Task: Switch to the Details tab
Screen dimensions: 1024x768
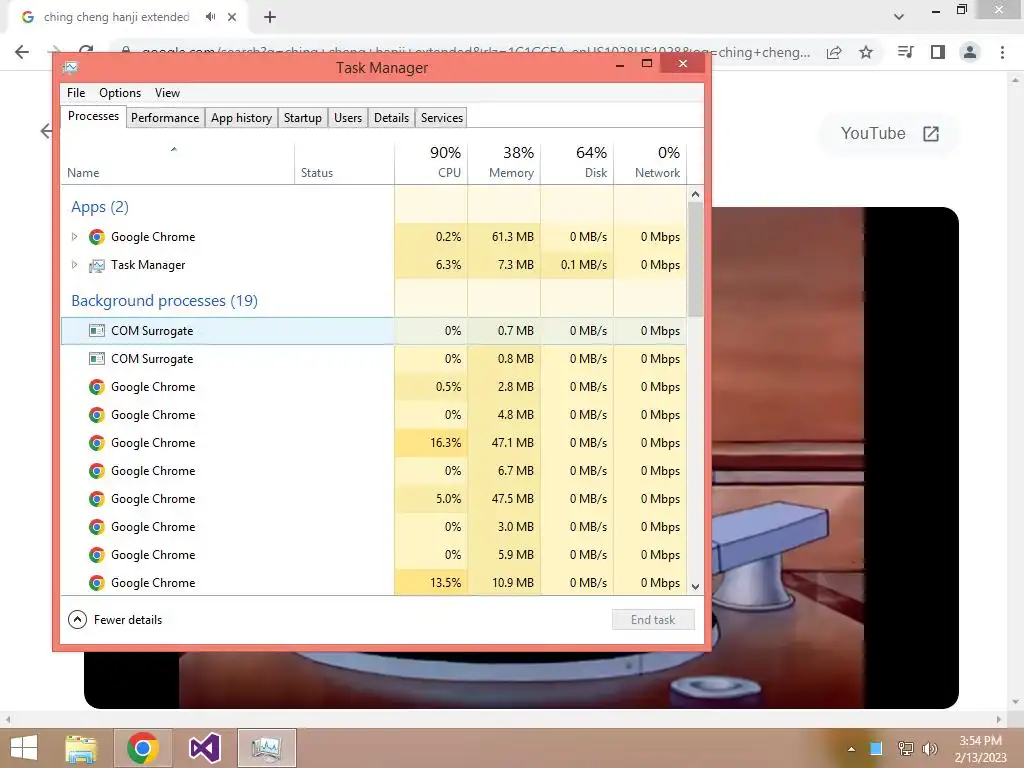Action: [x=391, y=118]
